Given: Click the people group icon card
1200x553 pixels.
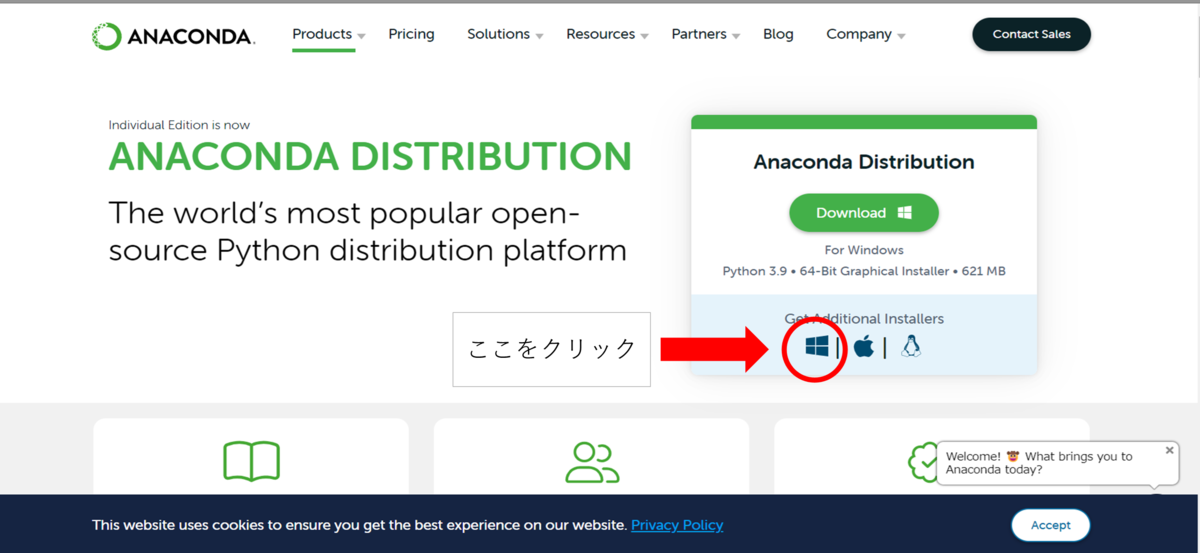Looking at the screenshot, I should click(592, 461).
